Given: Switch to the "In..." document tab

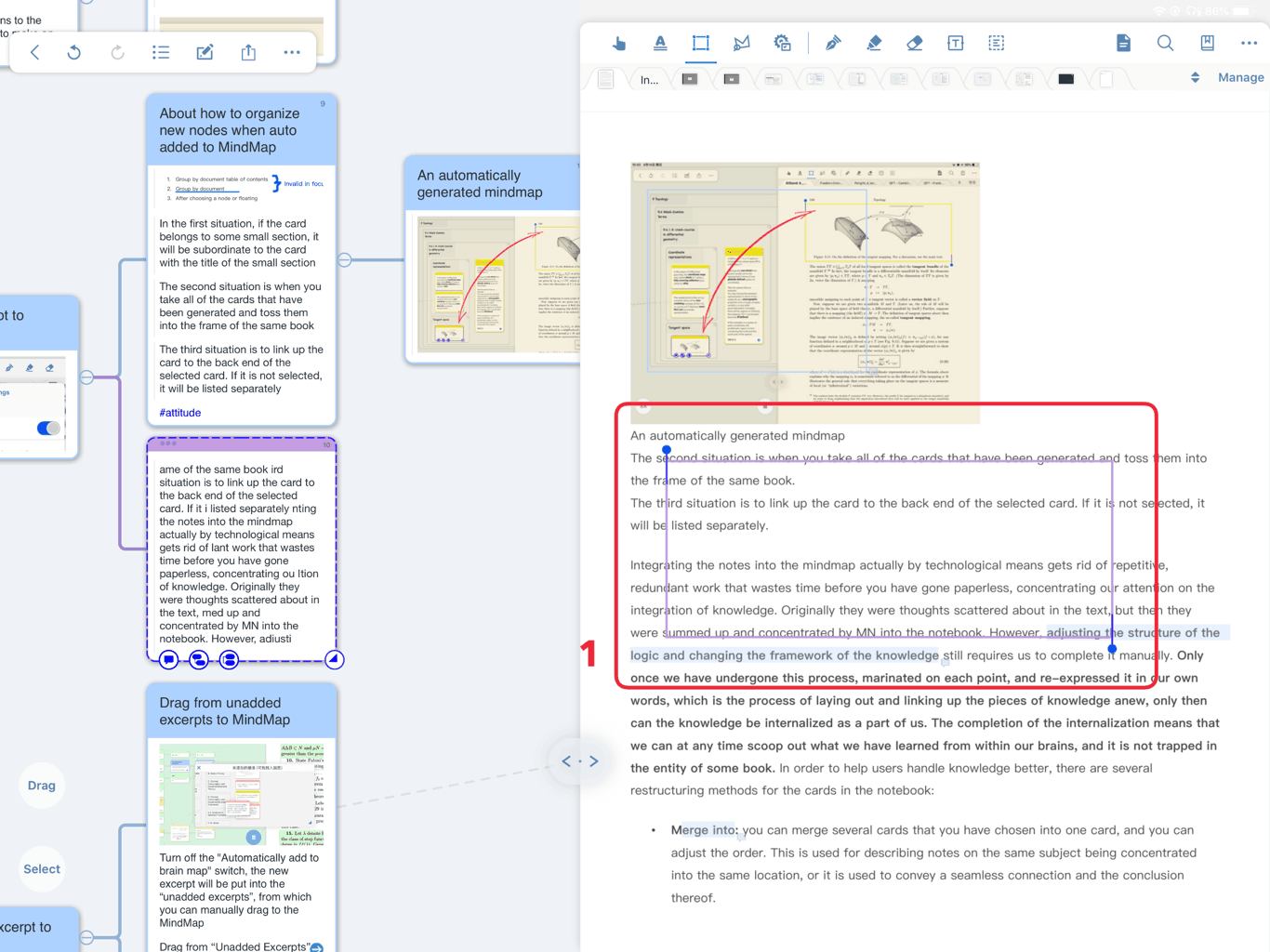Looking at the screenshot, I should click(649, 80).
